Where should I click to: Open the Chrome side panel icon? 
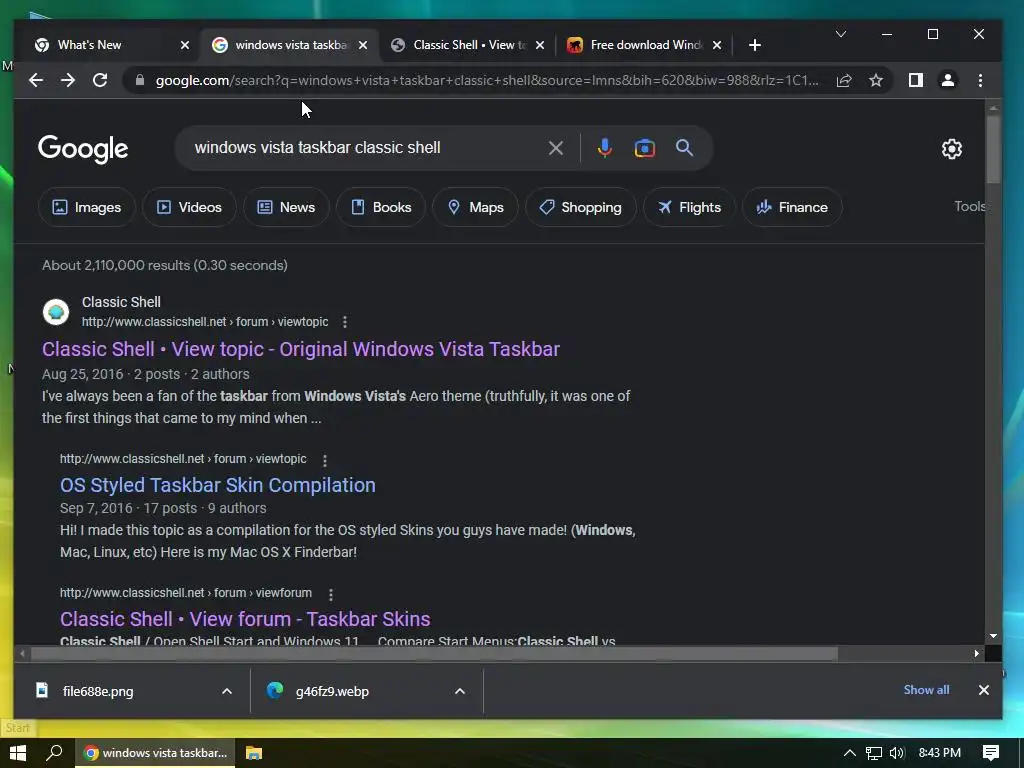pyautogui.click(x=916, y=80)
